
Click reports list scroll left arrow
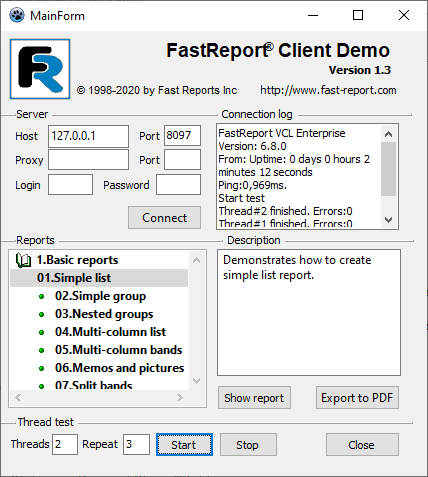18,397
